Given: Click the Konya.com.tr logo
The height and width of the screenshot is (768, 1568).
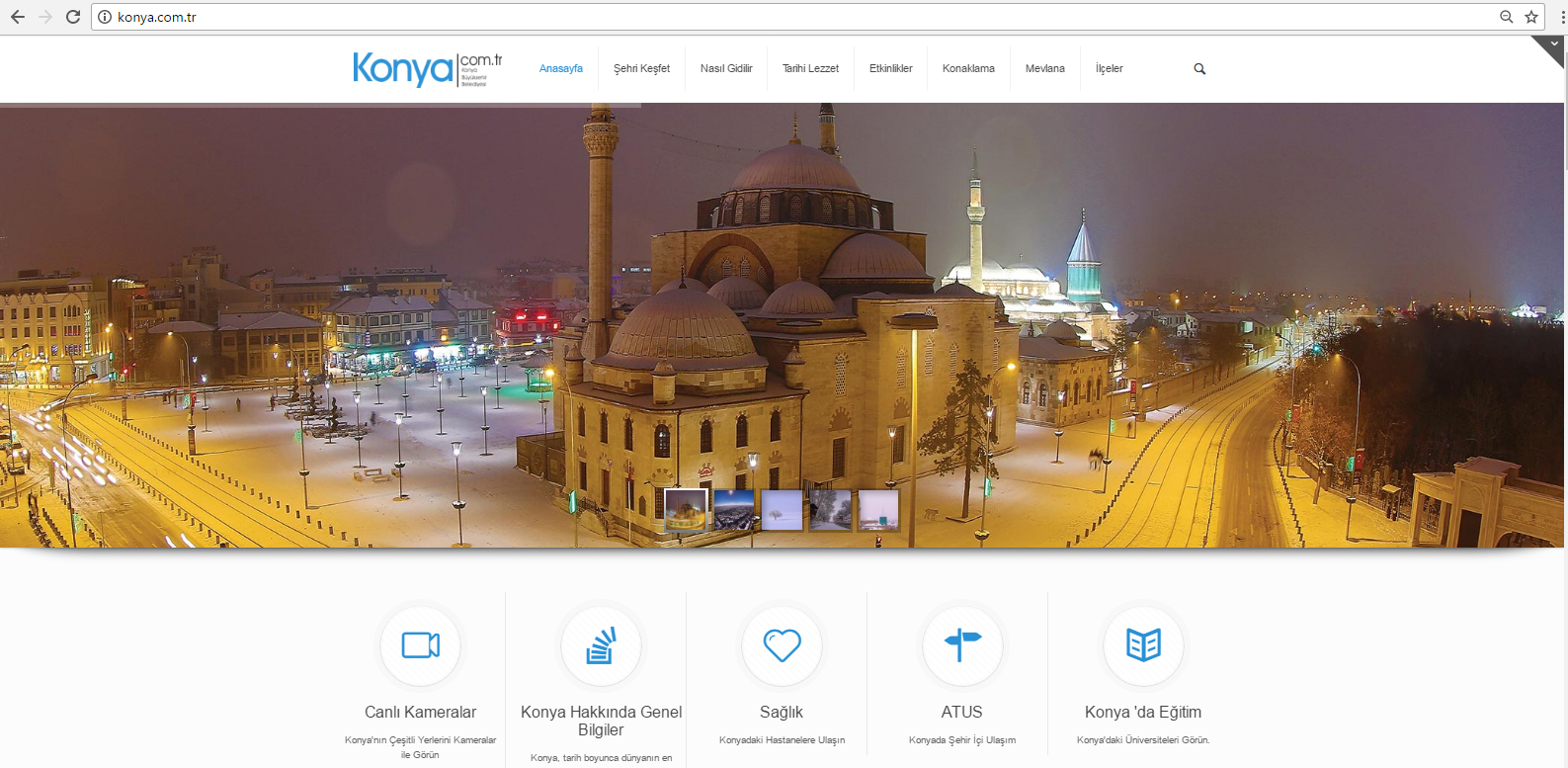Looking at the screenshot, I should pos(428,69).
